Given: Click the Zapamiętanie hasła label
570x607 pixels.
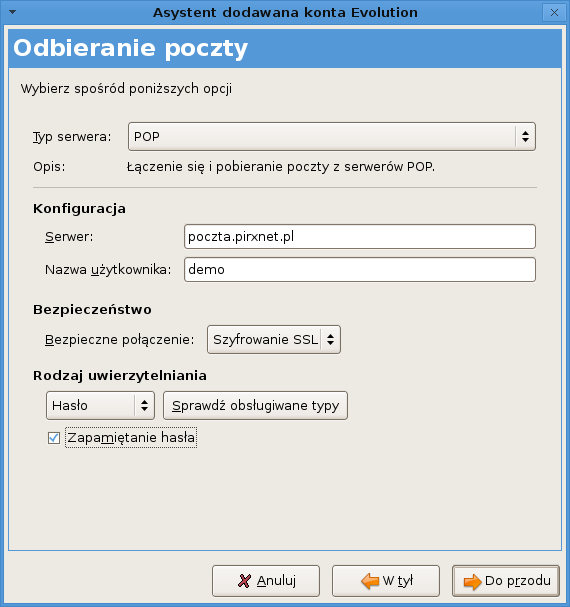Looking at the screenshot, I should click(x=131, y=437).
